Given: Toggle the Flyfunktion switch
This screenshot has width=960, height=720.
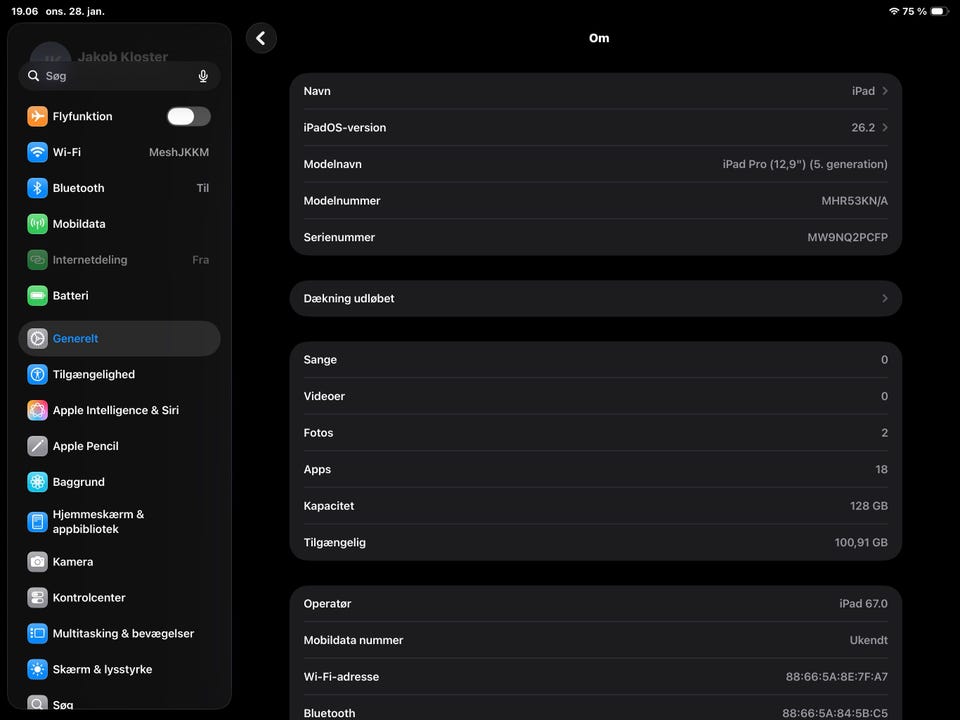Looking at the screenshot, I should tap(189, 116).
